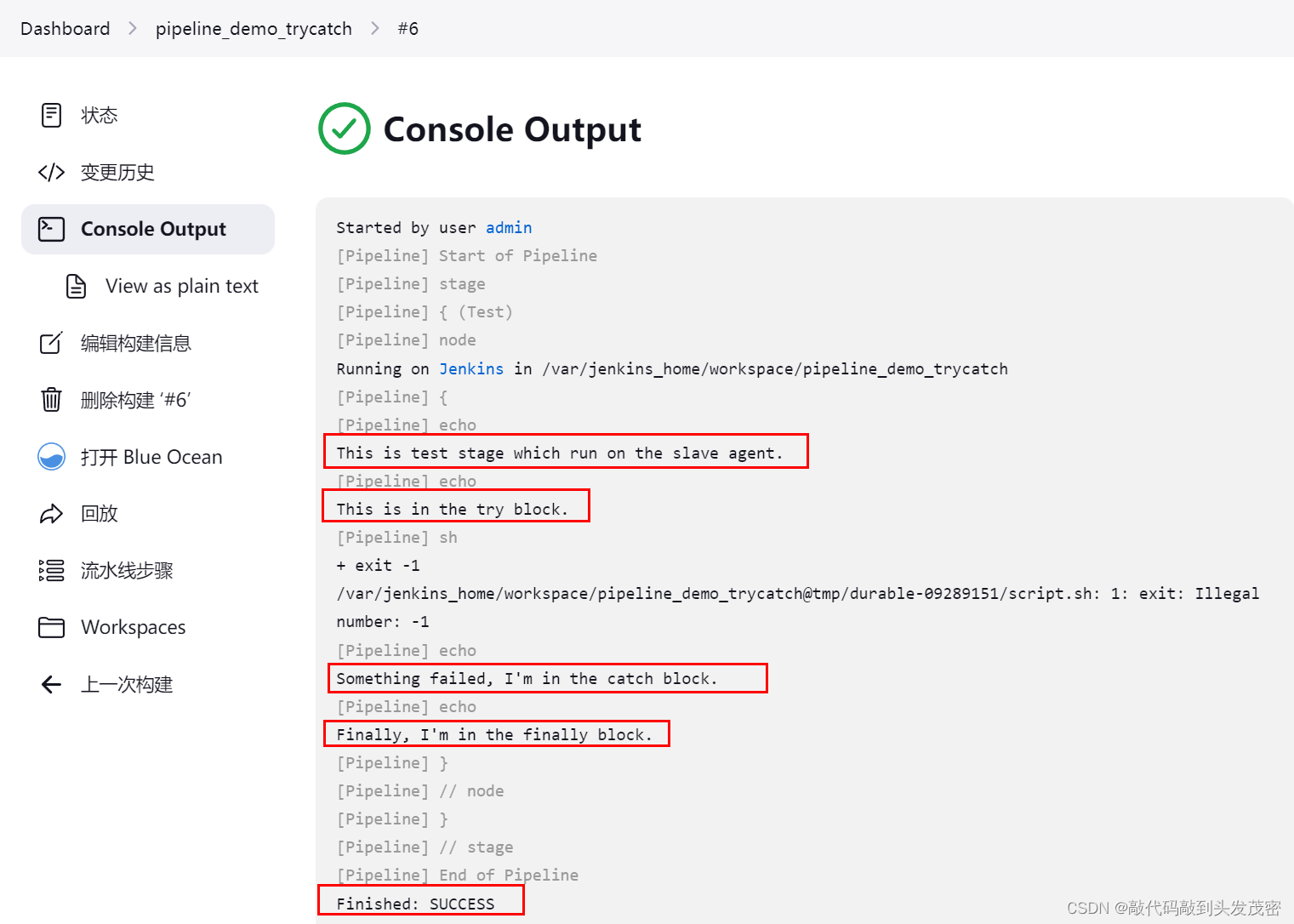This screenshot has height=924, width=1294.
Task: Click the previous build left arrow icon
Action: 51,684
